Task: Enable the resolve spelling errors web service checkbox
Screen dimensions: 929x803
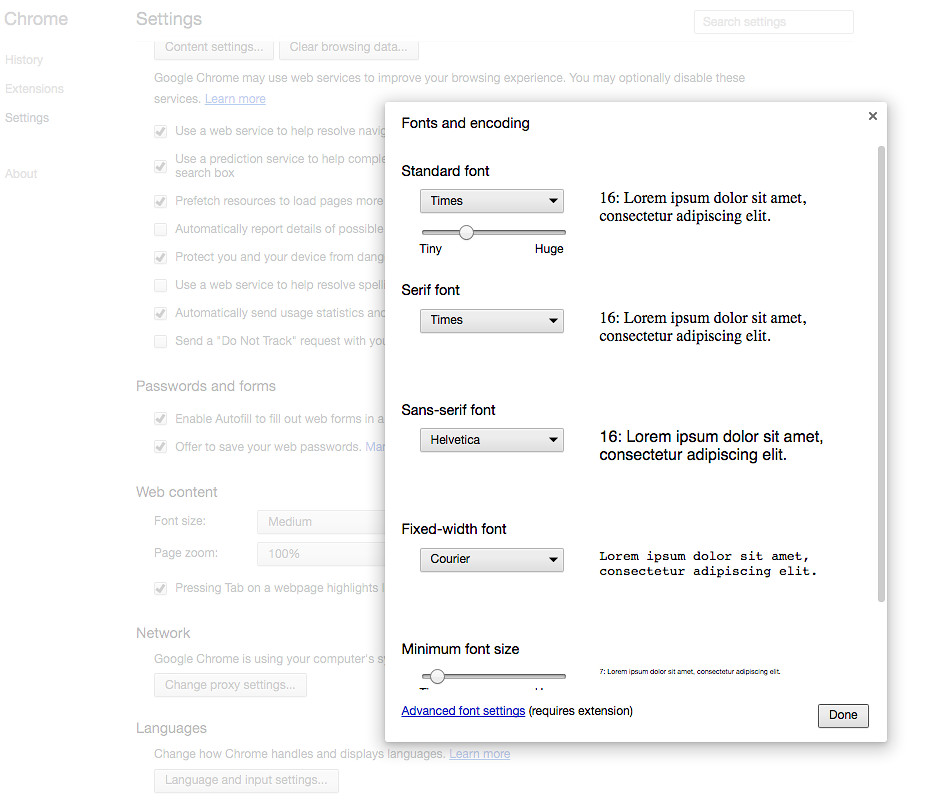Action: [x=161, y=286]
